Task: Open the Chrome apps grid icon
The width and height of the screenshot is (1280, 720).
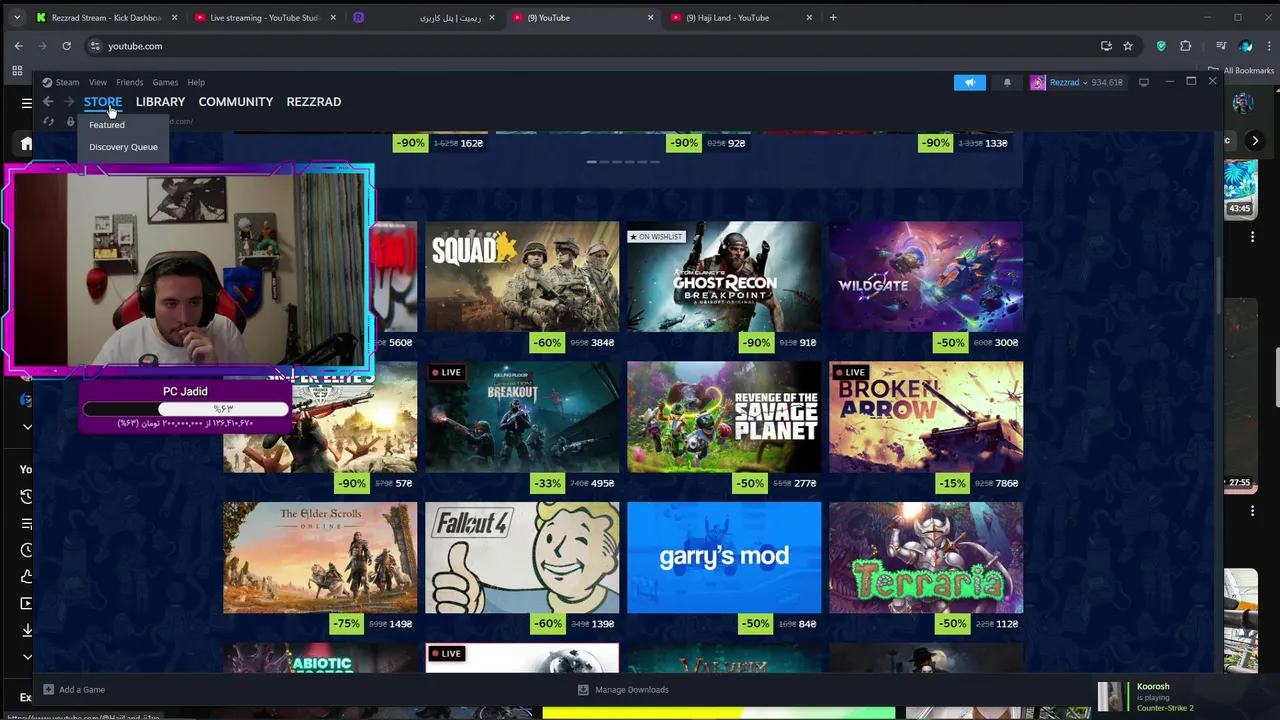Action: [17, 70]
